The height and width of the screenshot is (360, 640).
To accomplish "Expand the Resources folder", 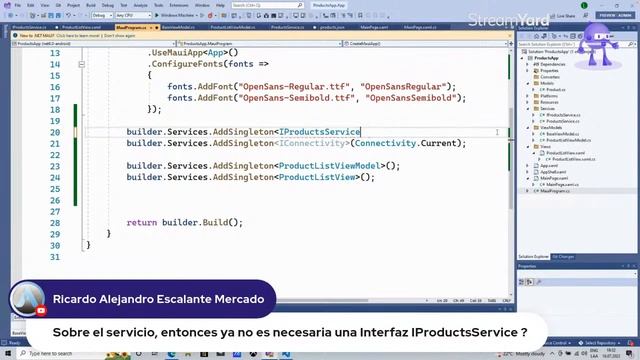I will [527, 102].
